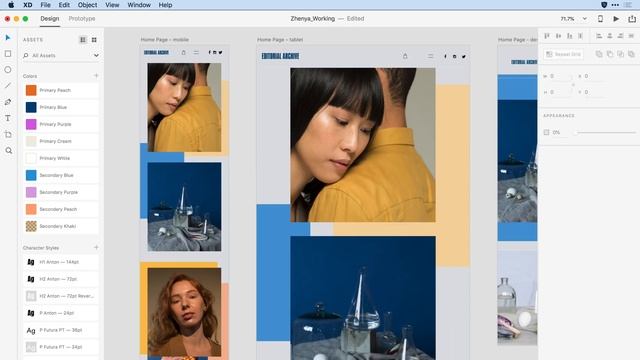Click the mobile device preview icon
640x360 pixels.
[x=600, y=19]
